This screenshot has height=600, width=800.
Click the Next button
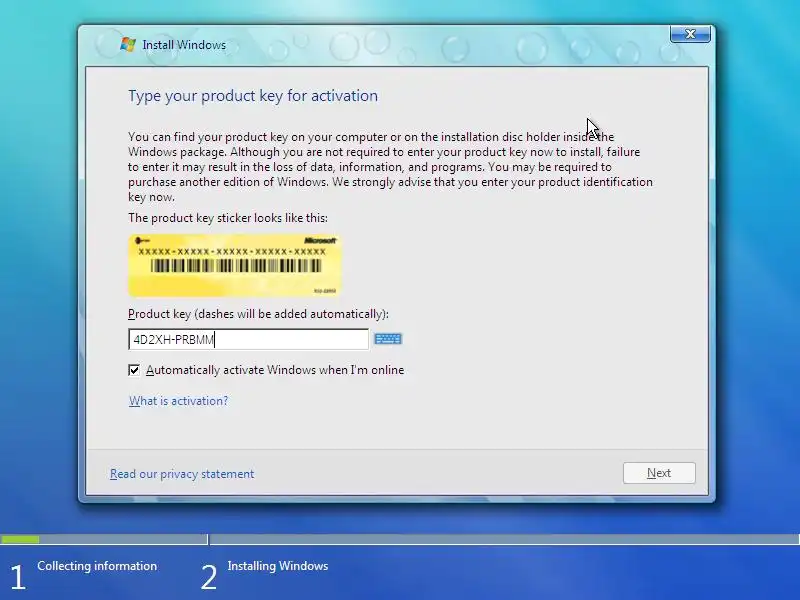tap(659, 473)
